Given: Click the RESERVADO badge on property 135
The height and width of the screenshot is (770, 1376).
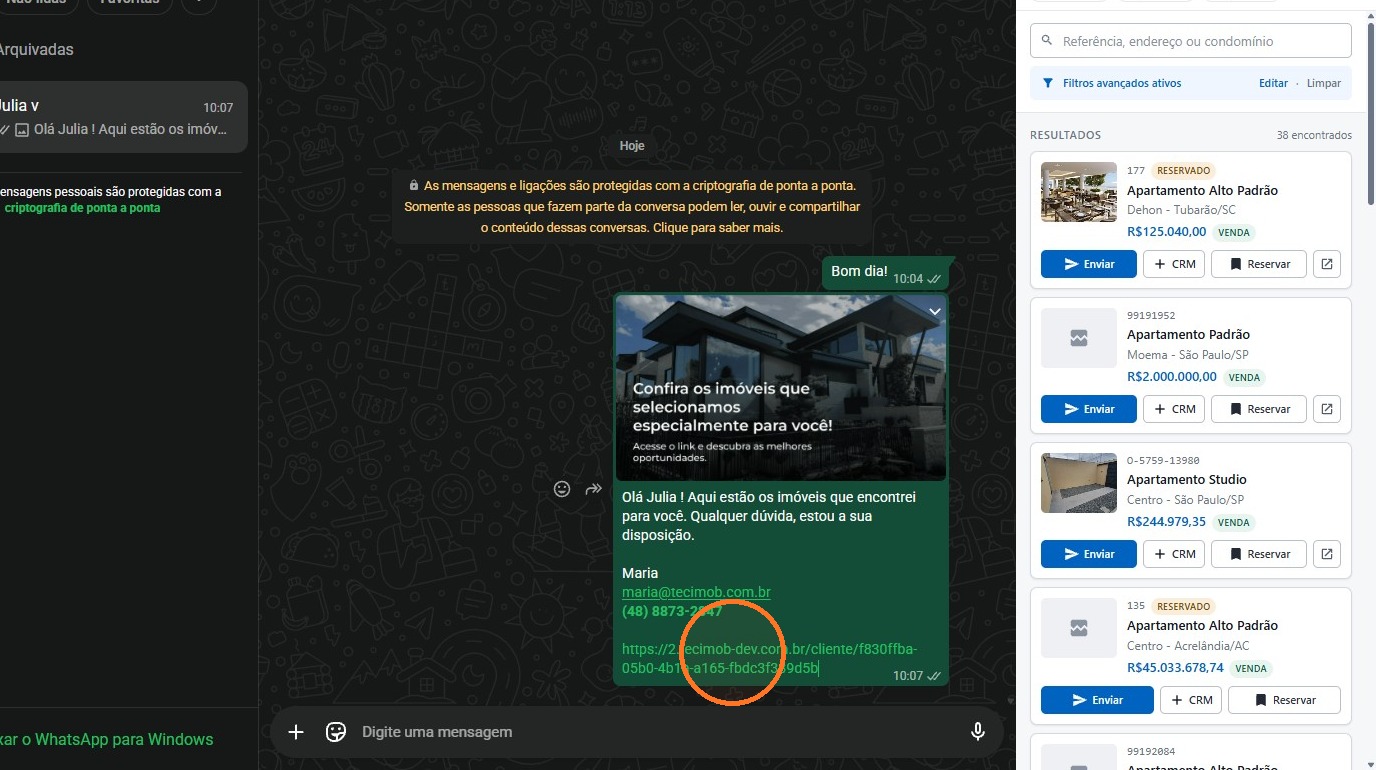Looking at the screenshot, I should pyautogui.click(x=1184, y=606).
